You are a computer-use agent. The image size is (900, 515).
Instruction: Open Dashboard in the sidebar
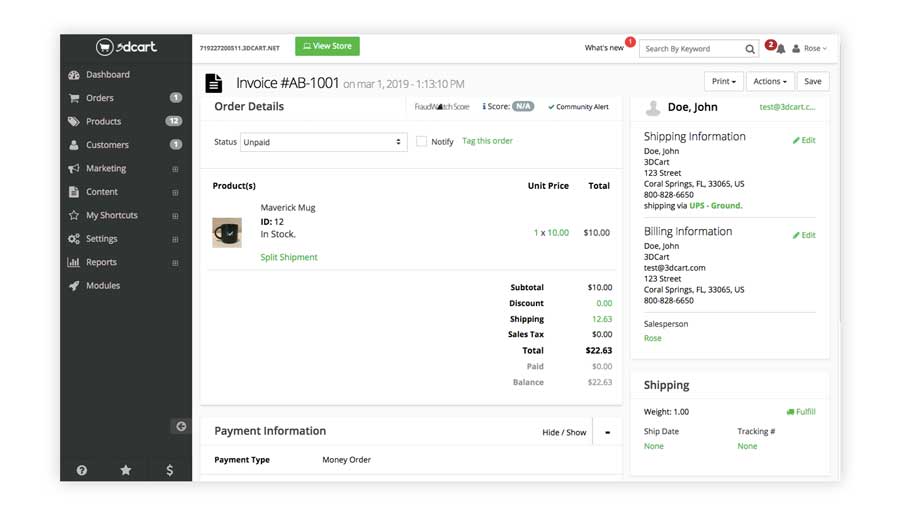(x=107, y=75)
